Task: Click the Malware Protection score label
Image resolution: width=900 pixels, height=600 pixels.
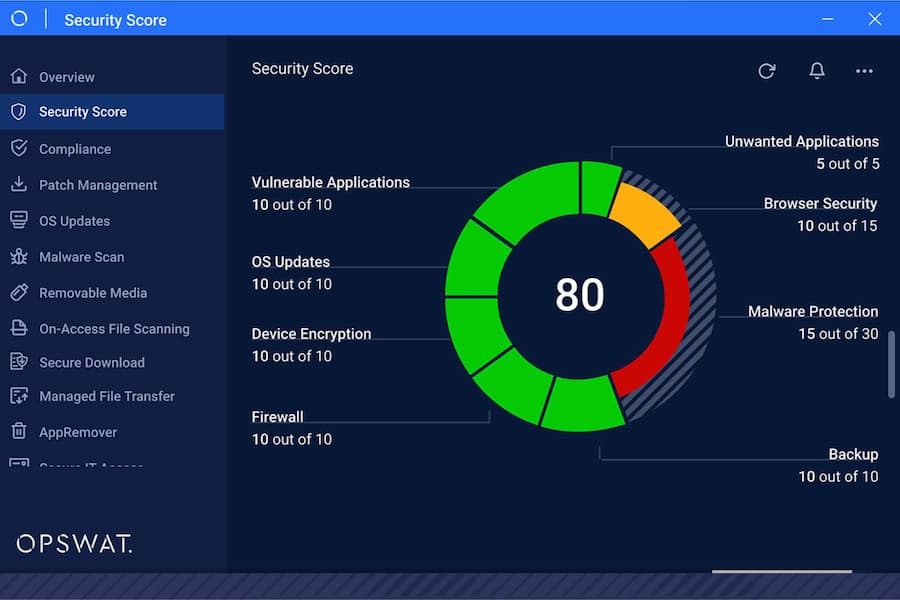Action: coord(813,312)
